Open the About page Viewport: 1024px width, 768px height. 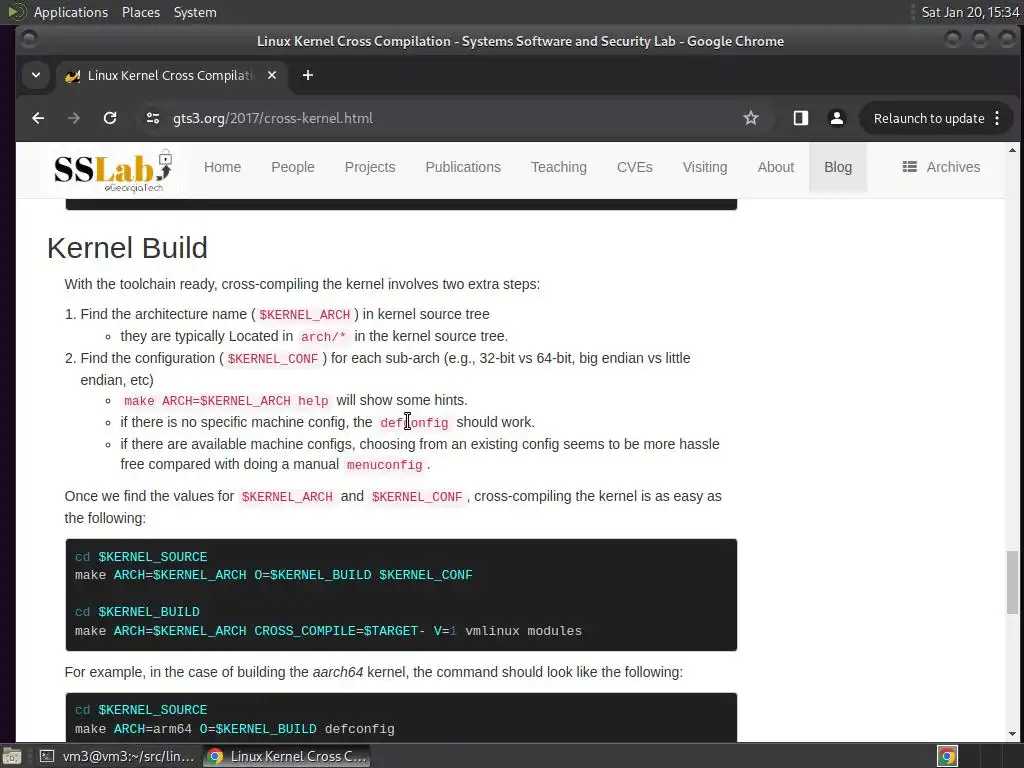pyautogui.click(x=775, y=167)
